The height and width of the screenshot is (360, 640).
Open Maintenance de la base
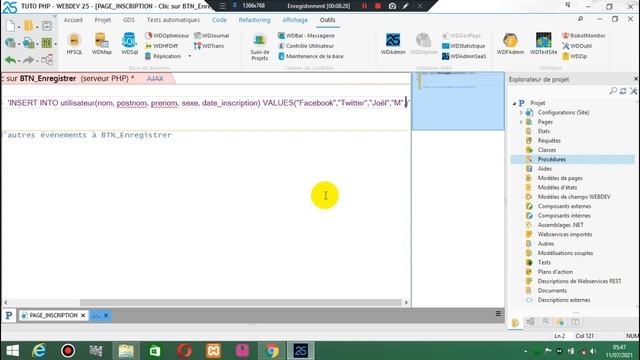click(x=311, y=56)
